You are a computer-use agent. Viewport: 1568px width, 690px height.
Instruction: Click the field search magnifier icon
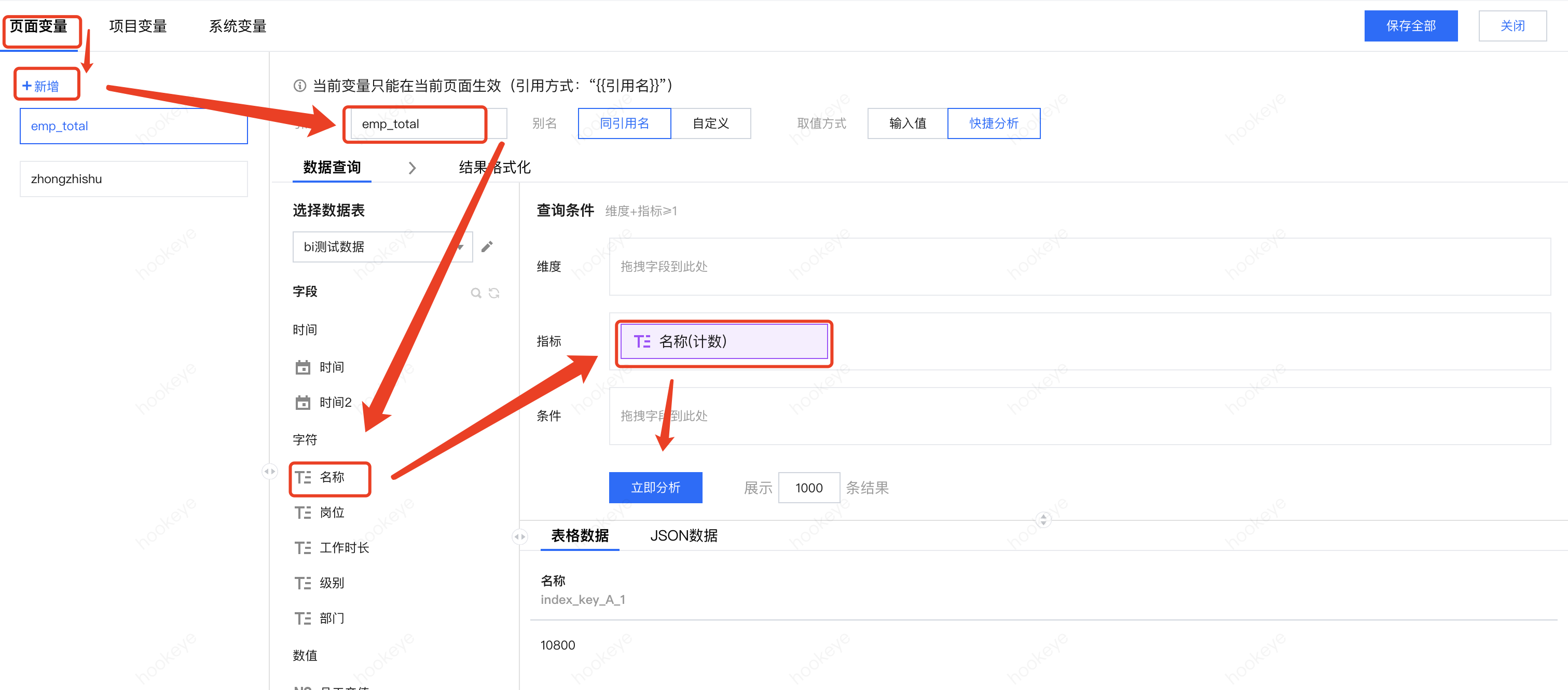(x=476, y=293)
